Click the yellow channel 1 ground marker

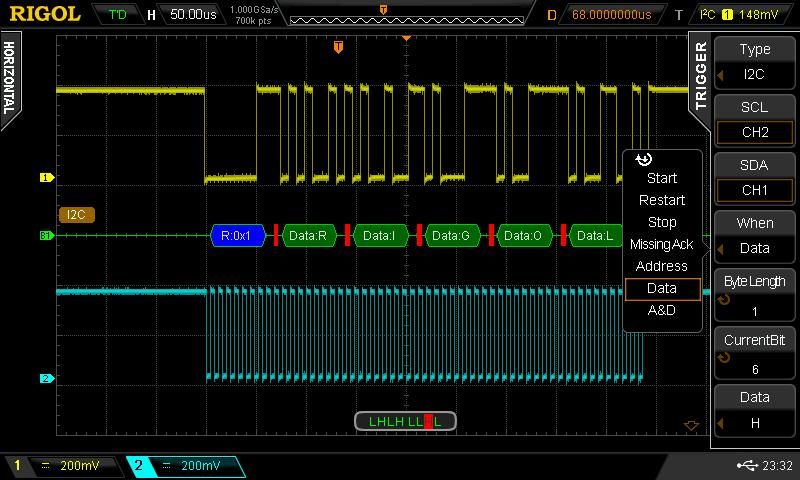pyautogui.click(x=45, y=178)
